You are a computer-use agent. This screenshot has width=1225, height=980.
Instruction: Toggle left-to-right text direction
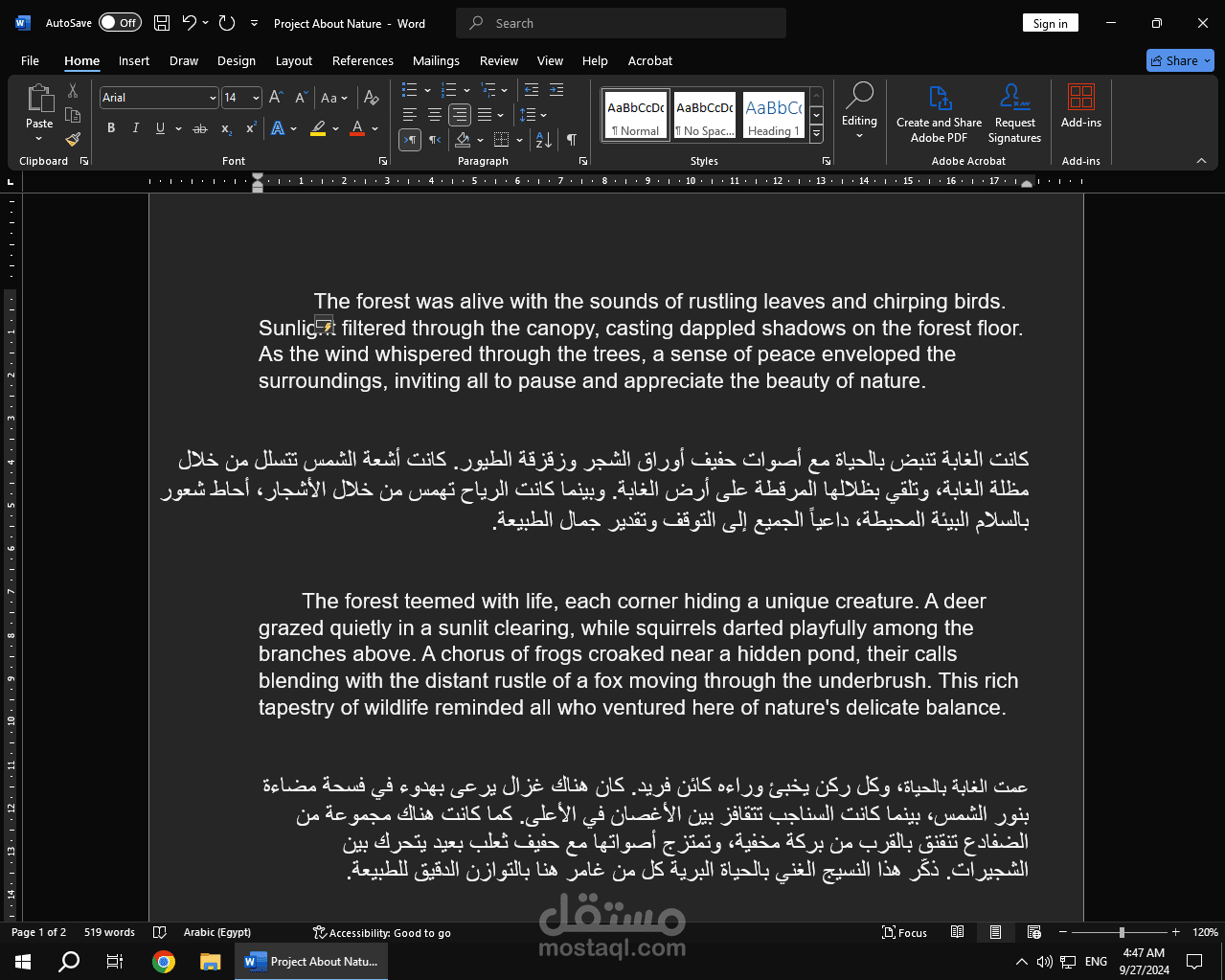click(410, 140)
